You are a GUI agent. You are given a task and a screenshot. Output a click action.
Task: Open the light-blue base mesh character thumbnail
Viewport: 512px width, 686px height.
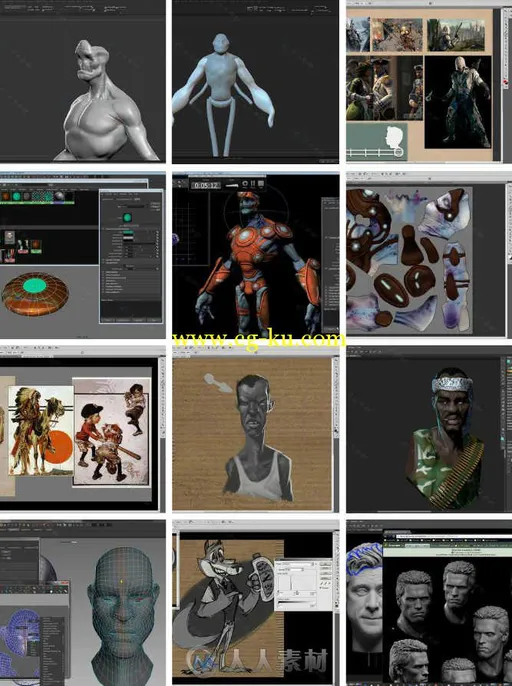(x=256, y=82)
